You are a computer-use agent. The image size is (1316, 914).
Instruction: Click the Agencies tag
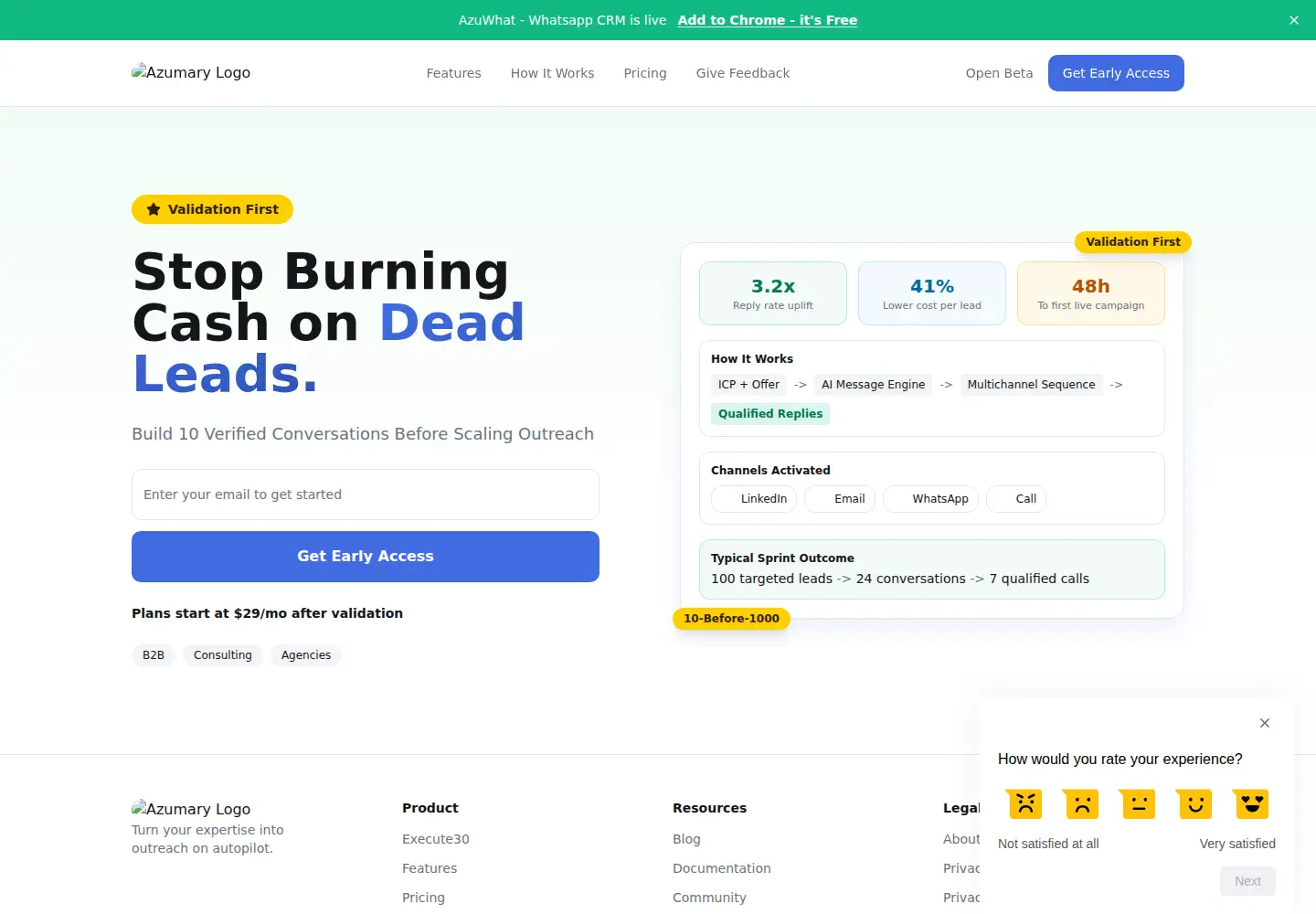pos(306,655)
